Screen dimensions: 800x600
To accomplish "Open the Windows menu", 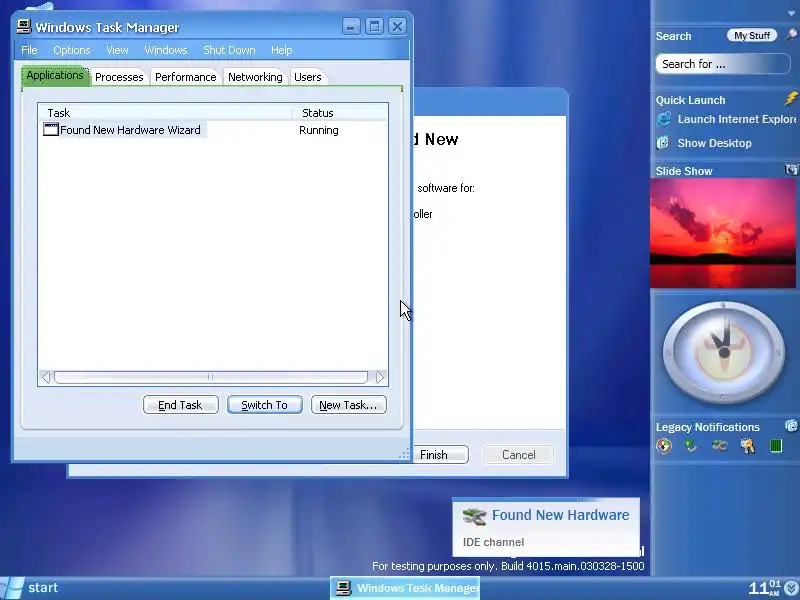I will [166, 50].
